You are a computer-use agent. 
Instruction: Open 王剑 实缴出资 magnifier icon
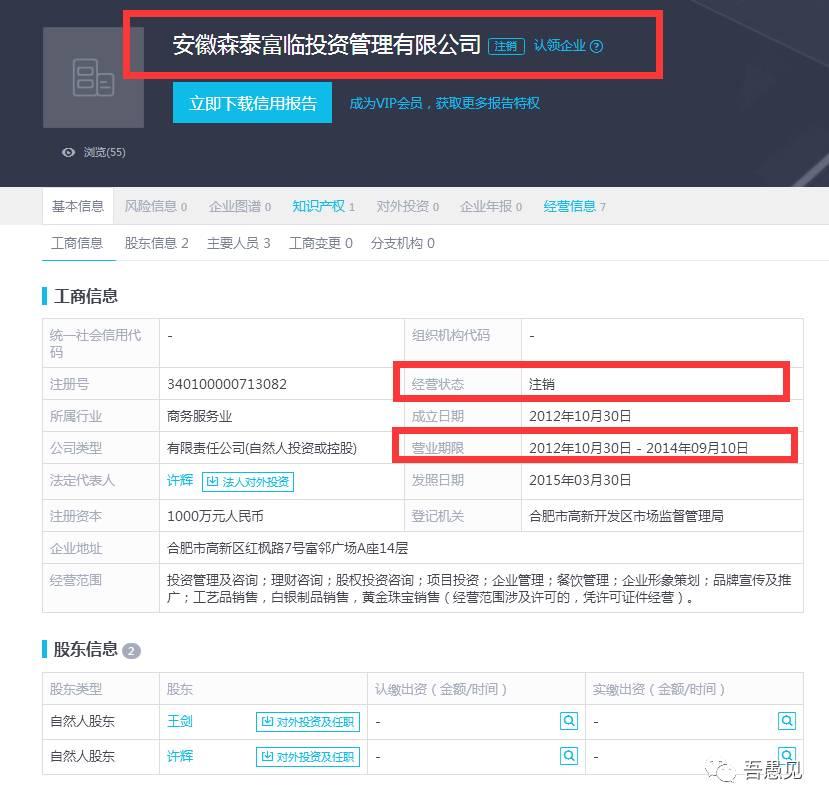coord(787,720)
